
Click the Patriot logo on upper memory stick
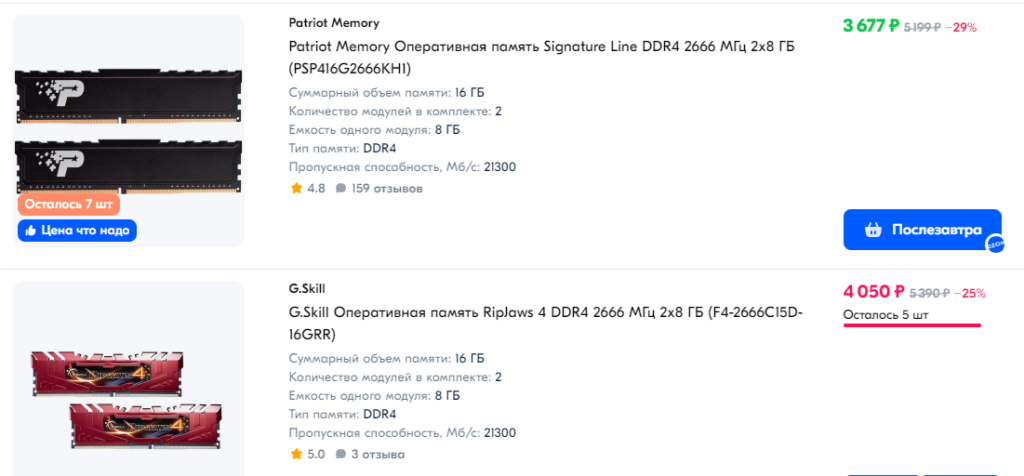(60, 93)
